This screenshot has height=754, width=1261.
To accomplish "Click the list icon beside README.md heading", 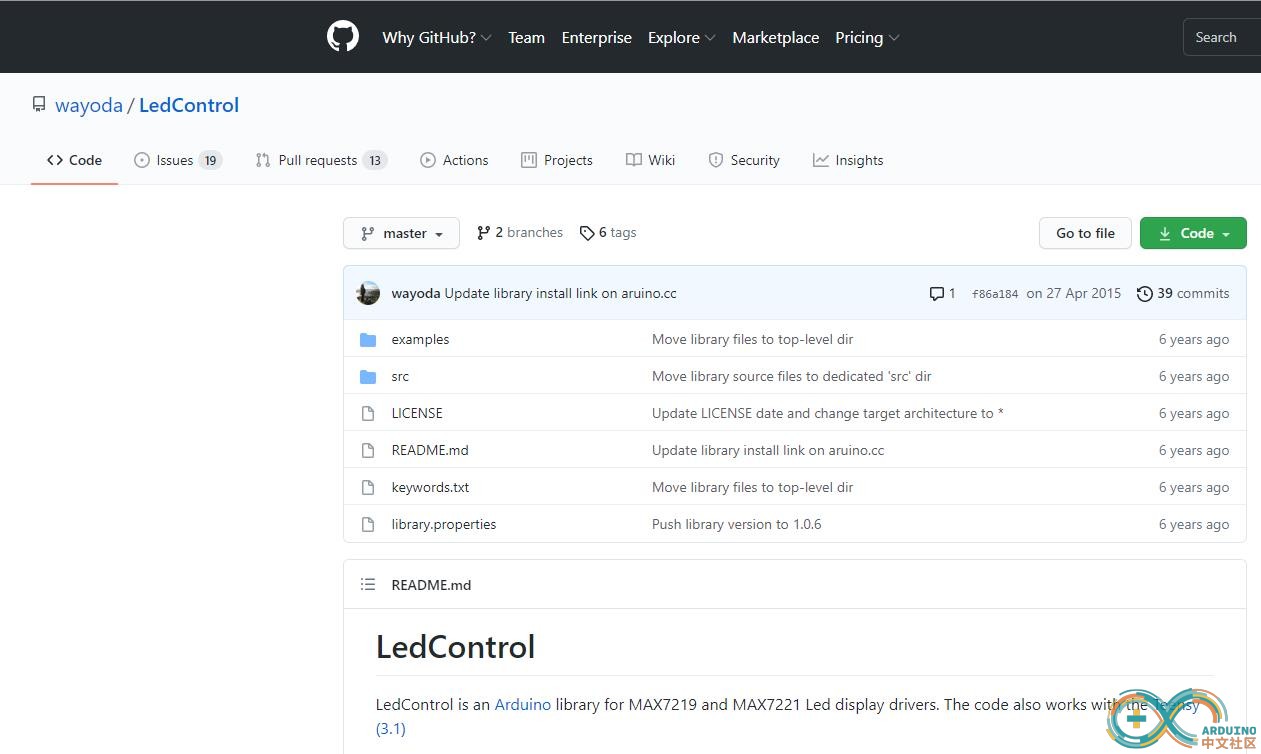I will 368,585.
